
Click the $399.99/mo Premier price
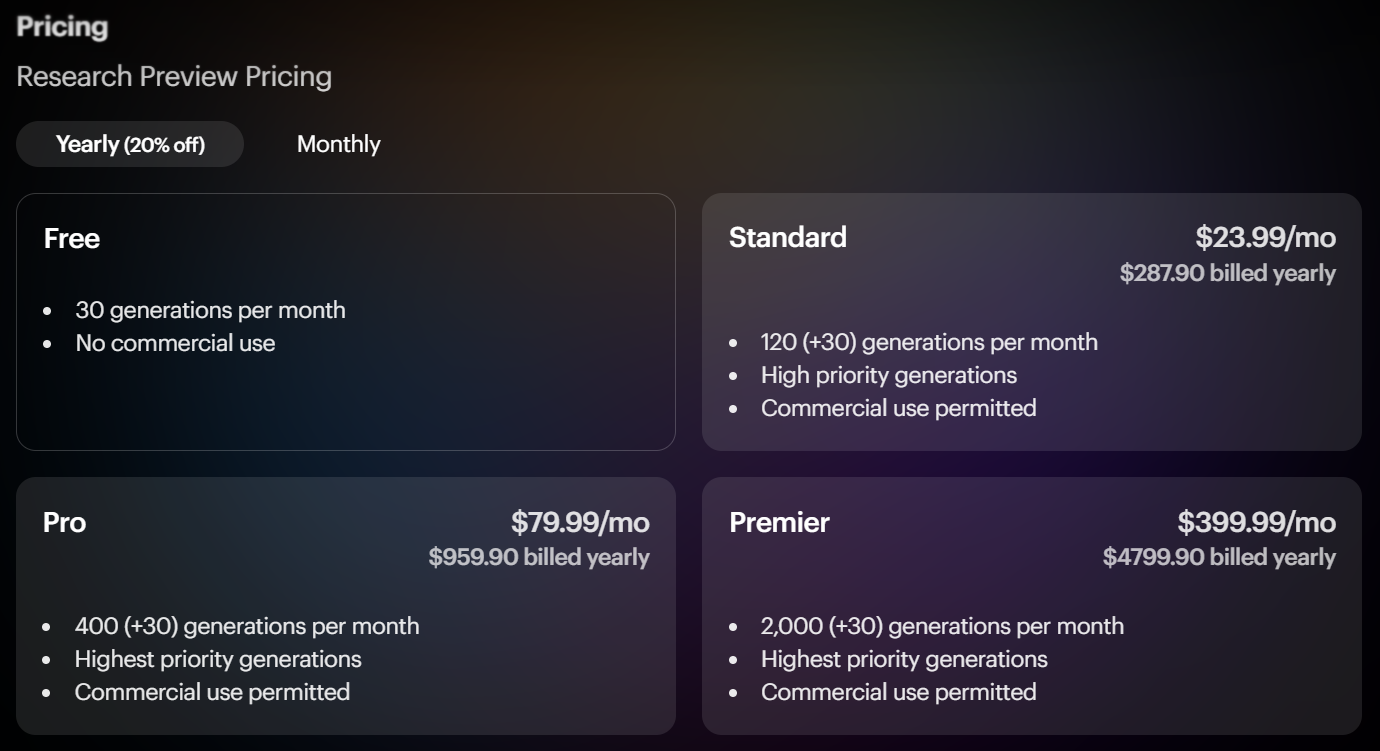coord(1256,522)
